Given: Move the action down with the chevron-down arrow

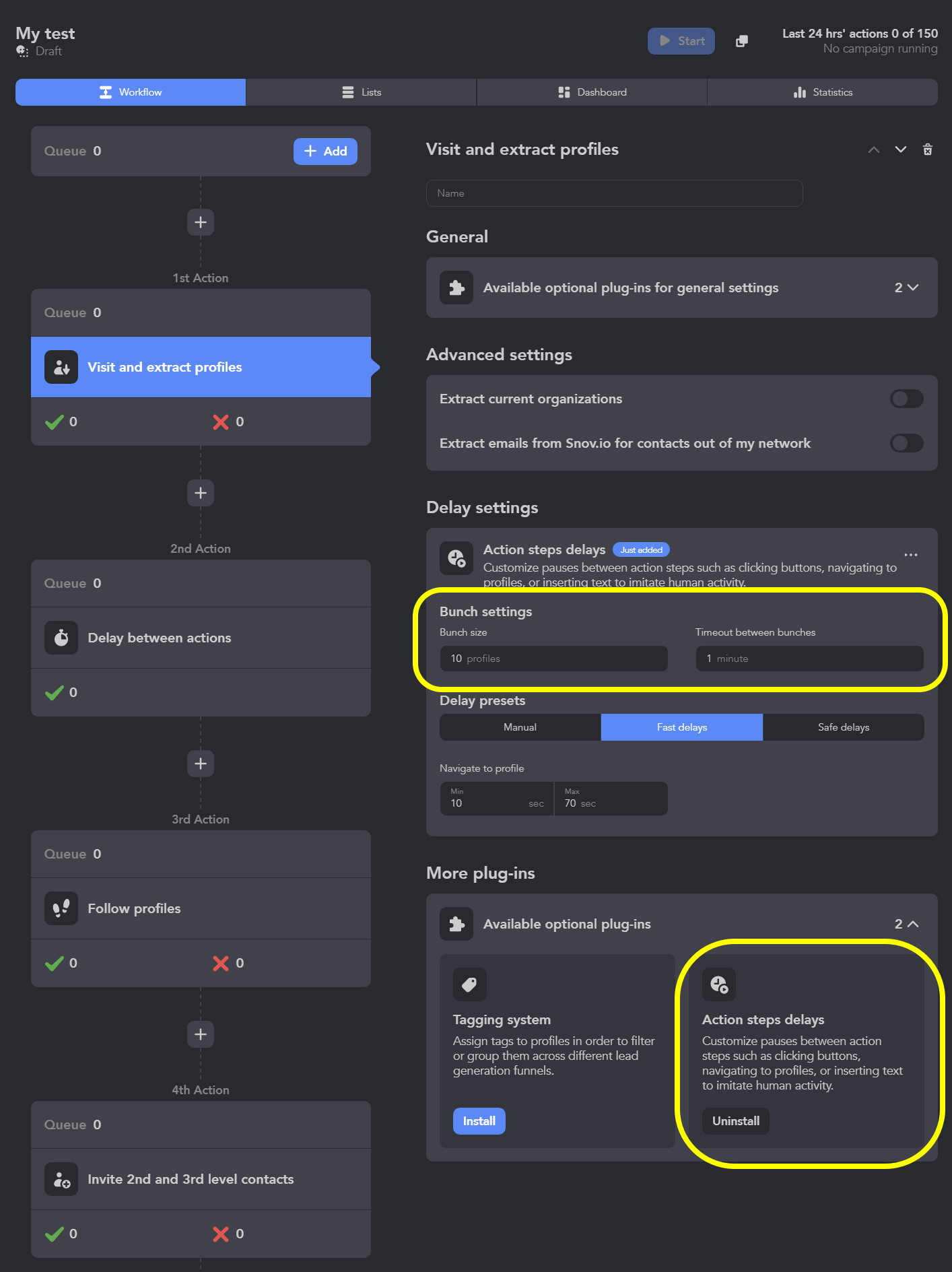Looking at the screenshot, I should 900,149.
